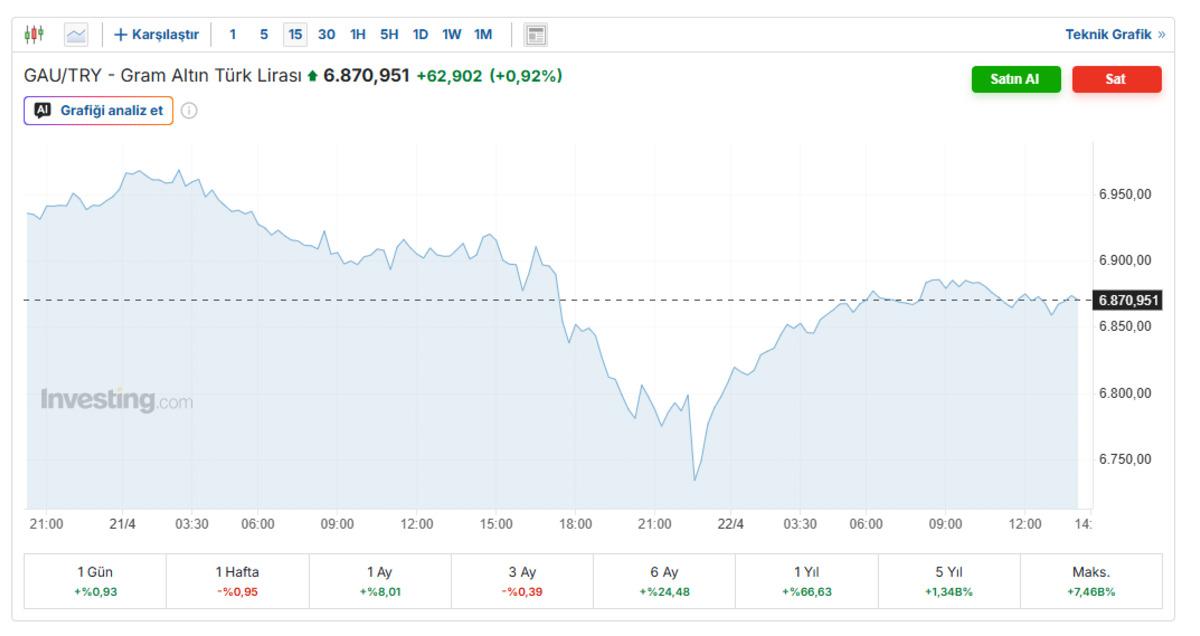1200x636 pixels.
Task: Click the current price label 6.870,951 on axis
Action: tap(1128, 300)
